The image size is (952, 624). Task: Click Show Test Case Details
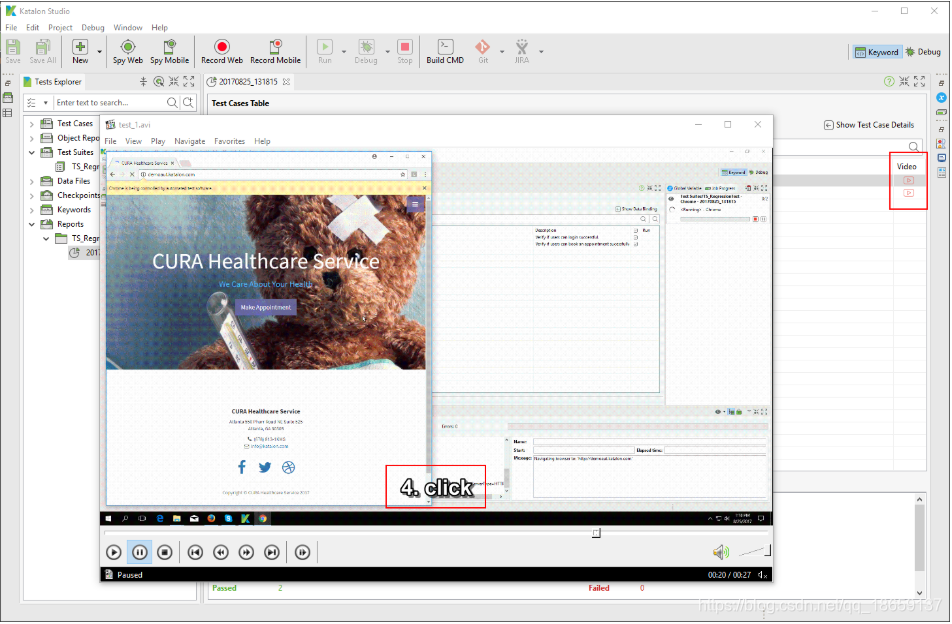tap(869, 125)
